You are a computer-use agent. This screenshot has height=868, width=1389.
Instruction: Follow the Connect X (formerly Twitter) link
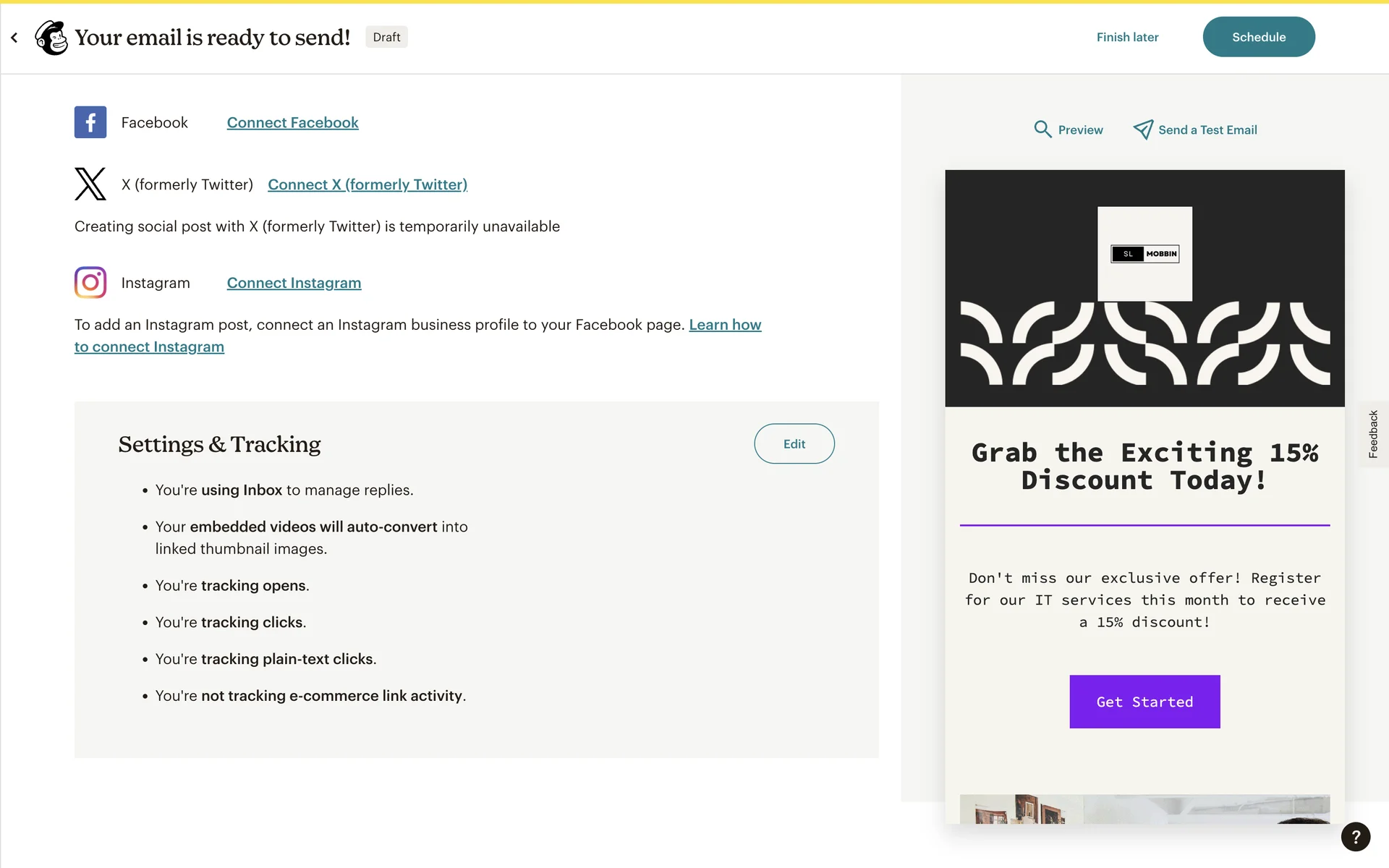368,184
